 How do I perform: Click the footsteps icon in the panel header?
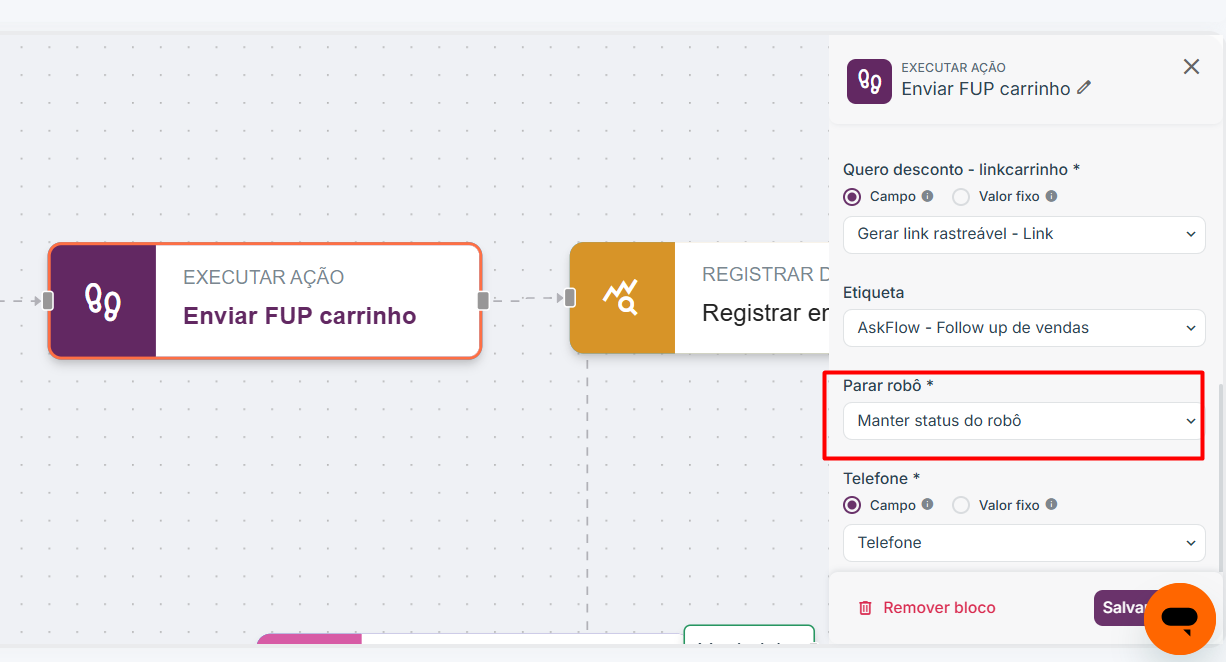869,81
